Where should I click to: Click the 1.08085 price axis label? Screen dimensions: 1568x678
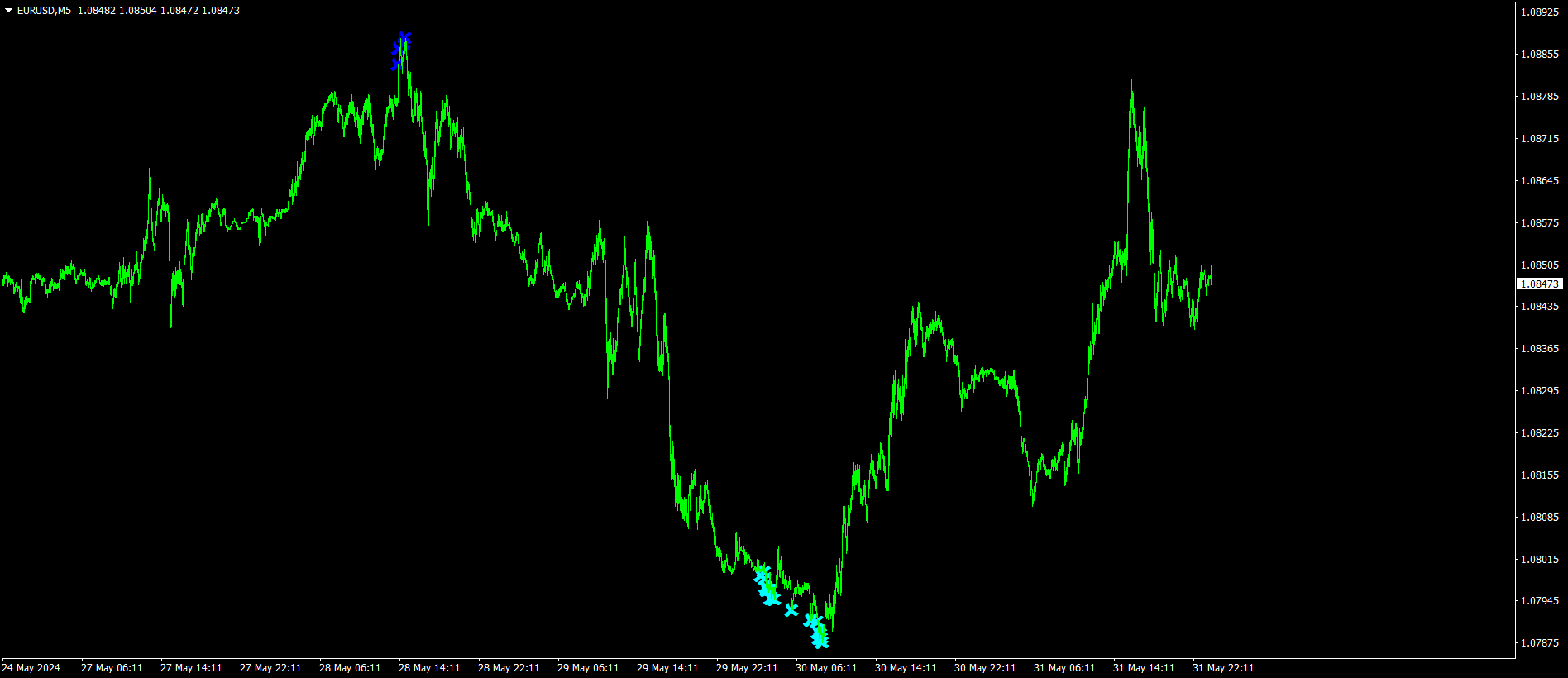pyautogui.click(x=1540, y=518)
